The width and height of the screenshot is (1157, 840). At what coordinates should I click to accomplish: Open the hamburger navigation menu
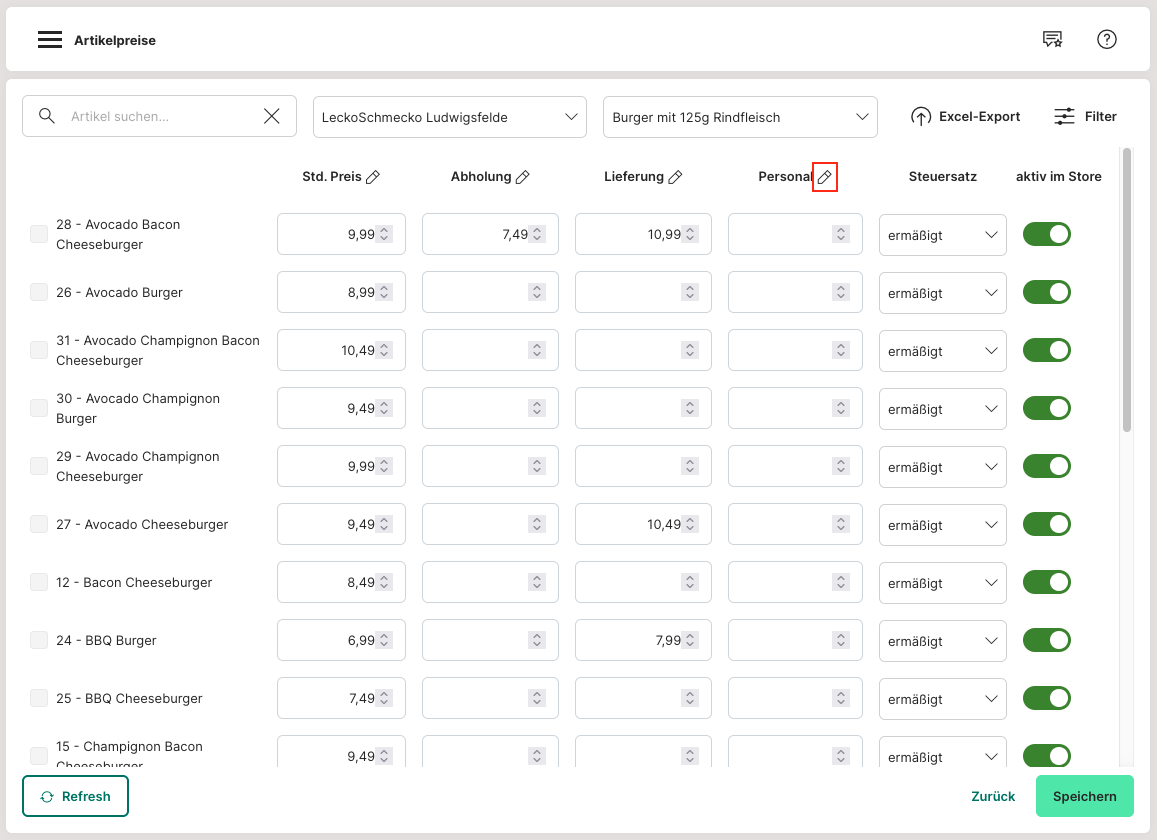50,40
